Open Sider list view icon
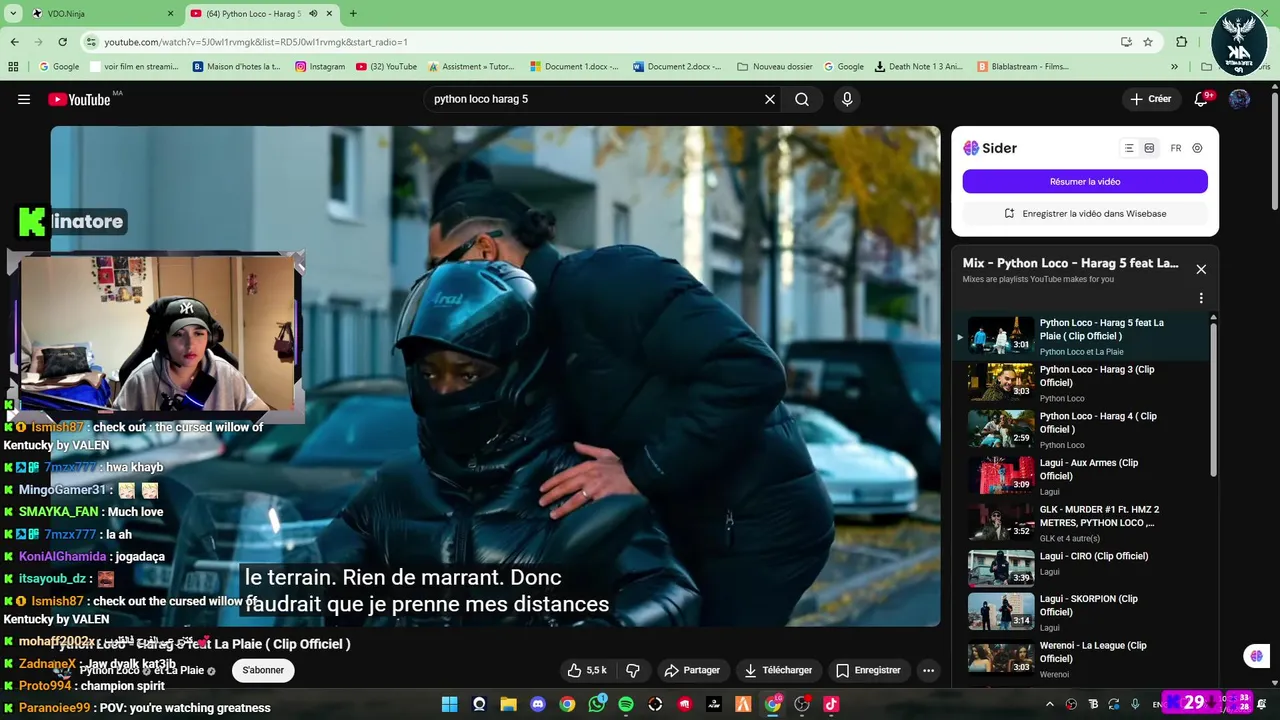This screenshot has height=720, width=1280. click(x=1129, y=148)
